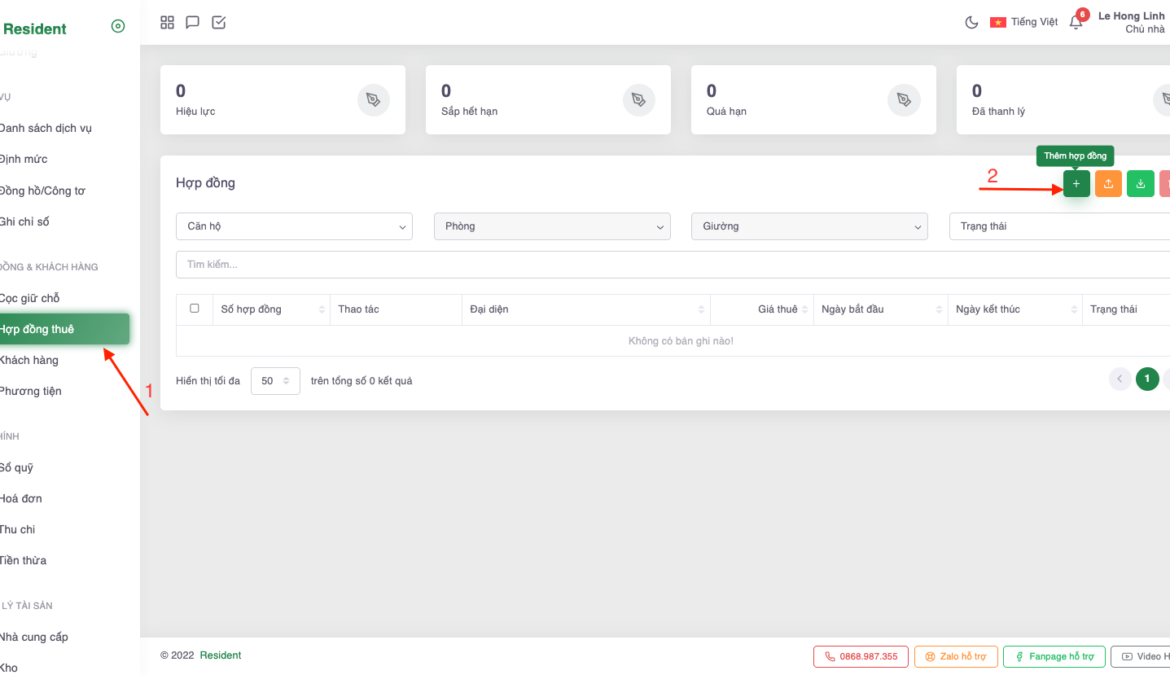Expand the Căn hộ dropdown filter
Viewport: 1170px width, 675px height.
coord(294,227)
